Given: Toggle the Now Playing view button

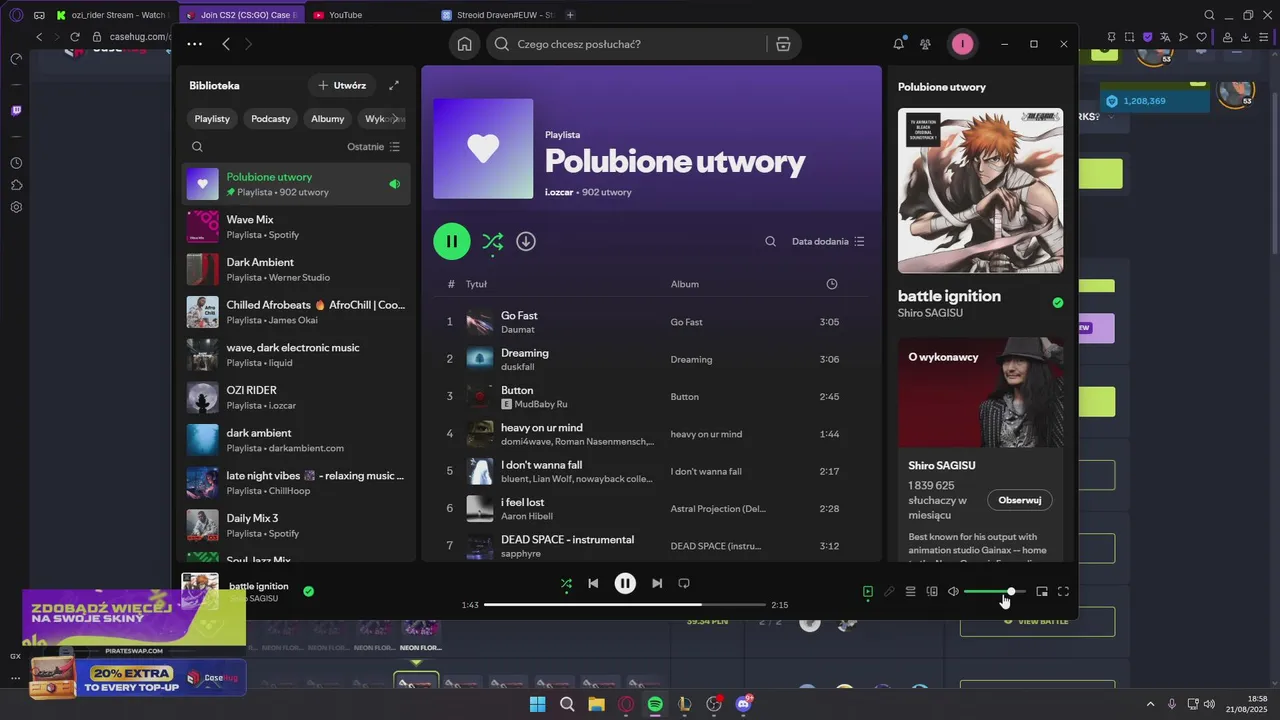Looking at the screenshot, I should tap(868, 592).
